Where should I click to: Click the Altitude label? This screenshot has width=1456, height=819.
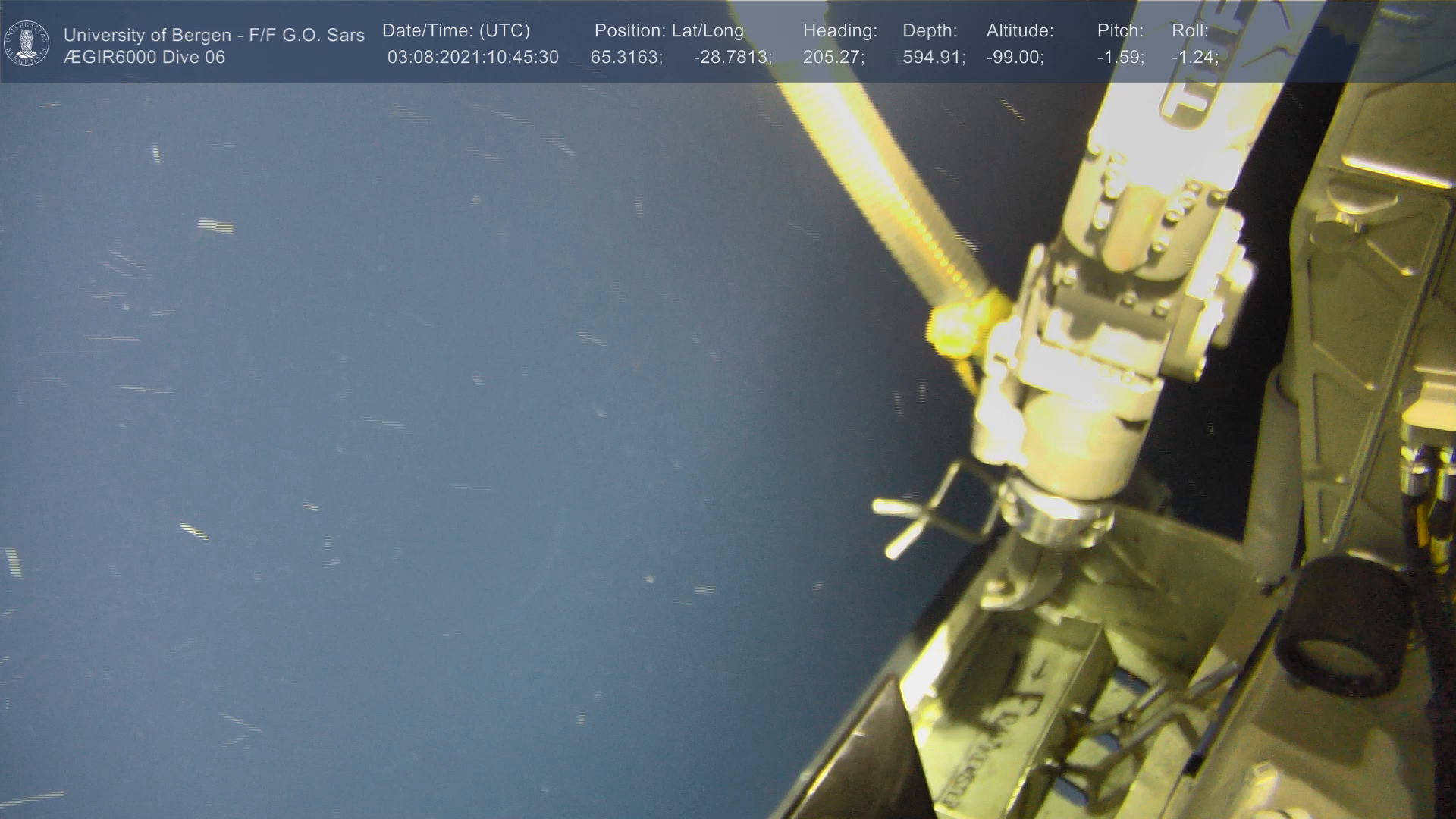click(1019, 31)
